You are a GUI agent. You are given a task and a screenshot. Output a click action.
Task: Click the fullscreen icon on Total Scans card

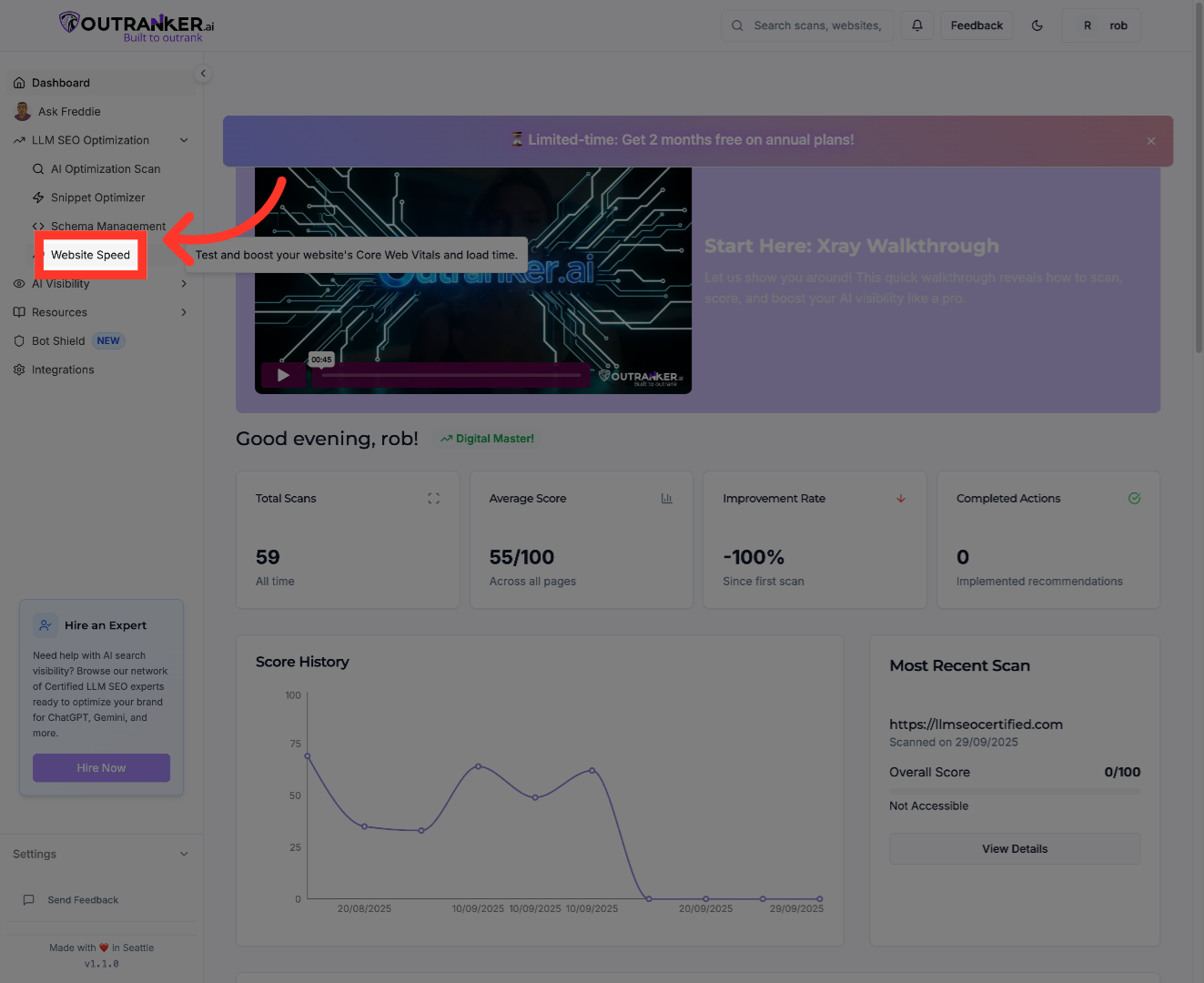(433, 498)
